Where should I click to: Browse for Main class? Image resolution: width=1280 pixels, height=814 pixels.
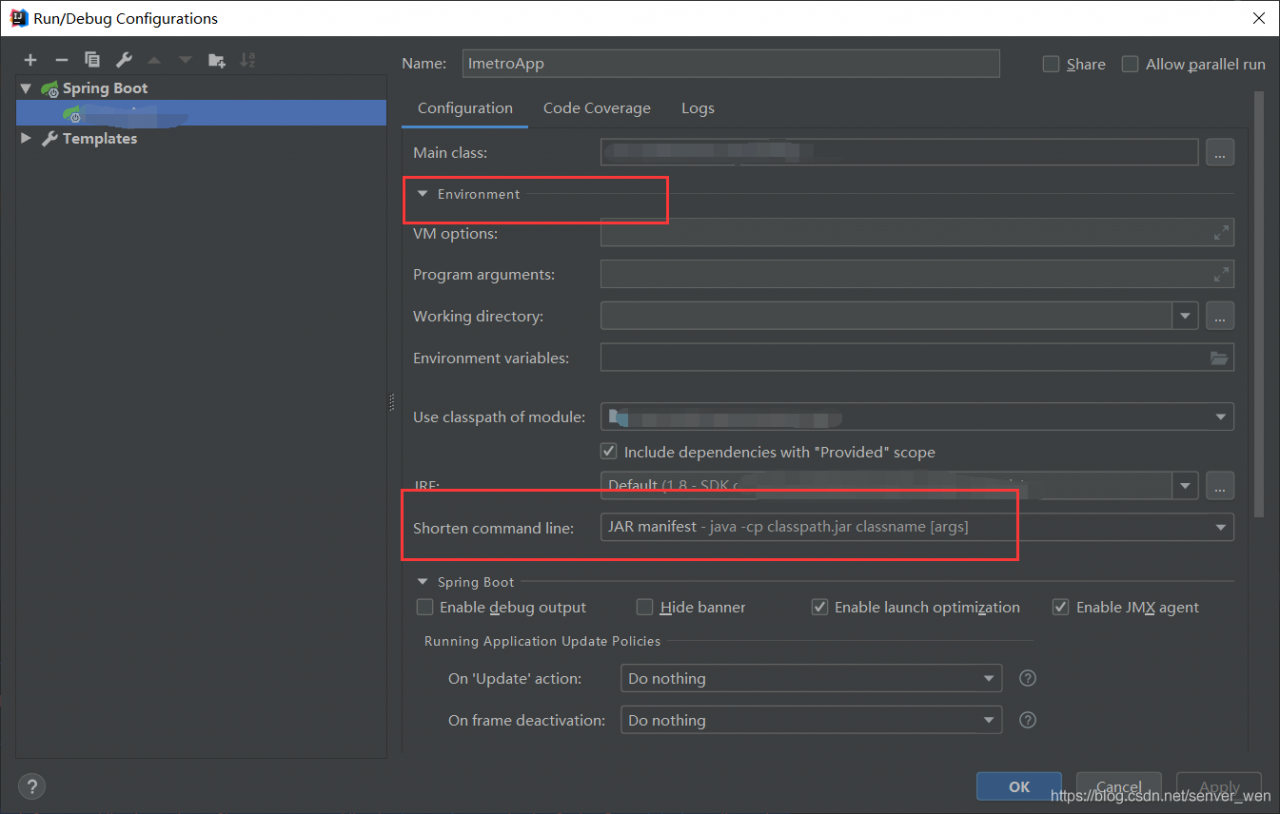[x=1220, y=153]
